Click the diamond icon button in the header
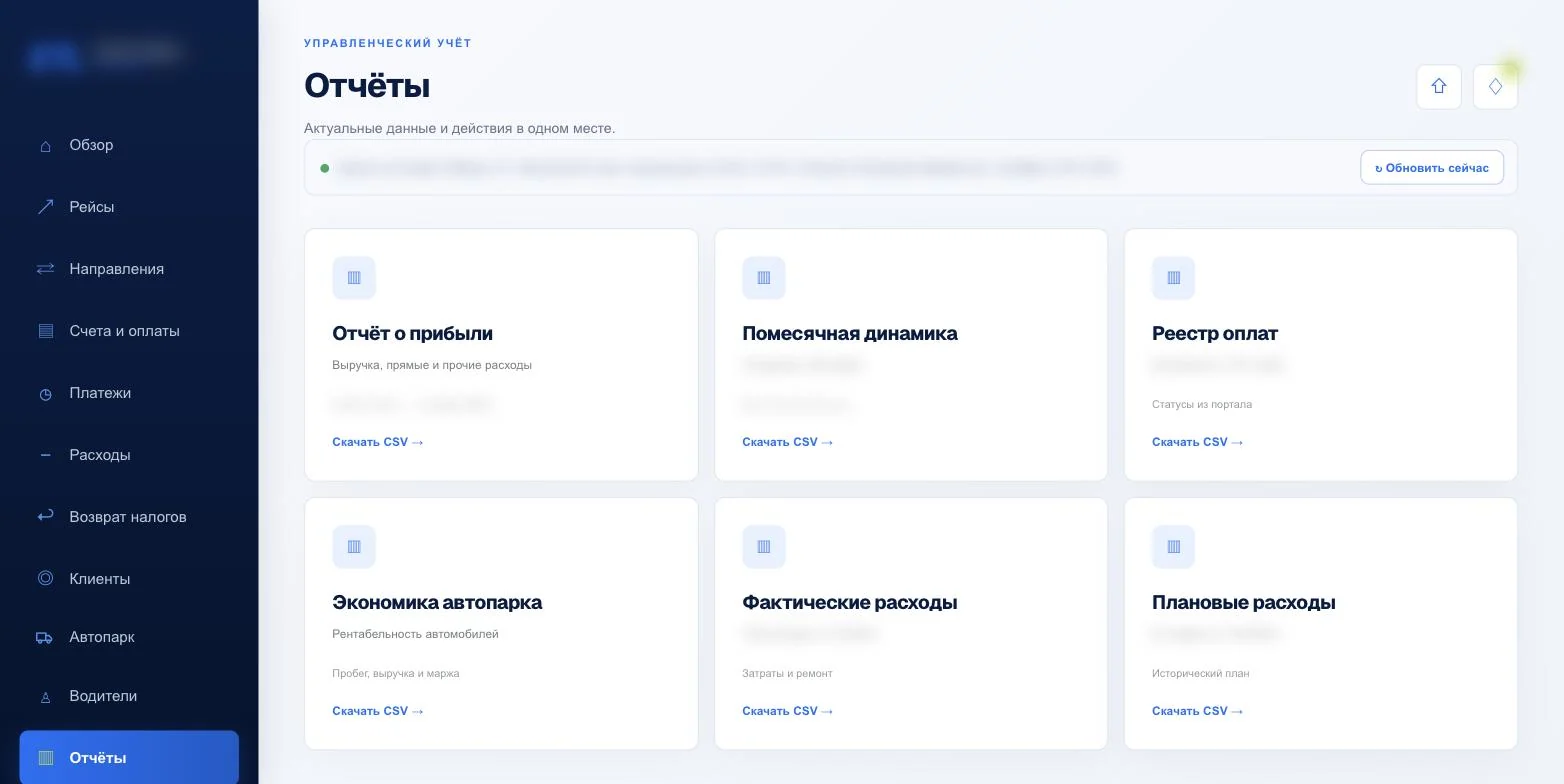Viewport: 1564px width, 784px height. point(1495,87)
